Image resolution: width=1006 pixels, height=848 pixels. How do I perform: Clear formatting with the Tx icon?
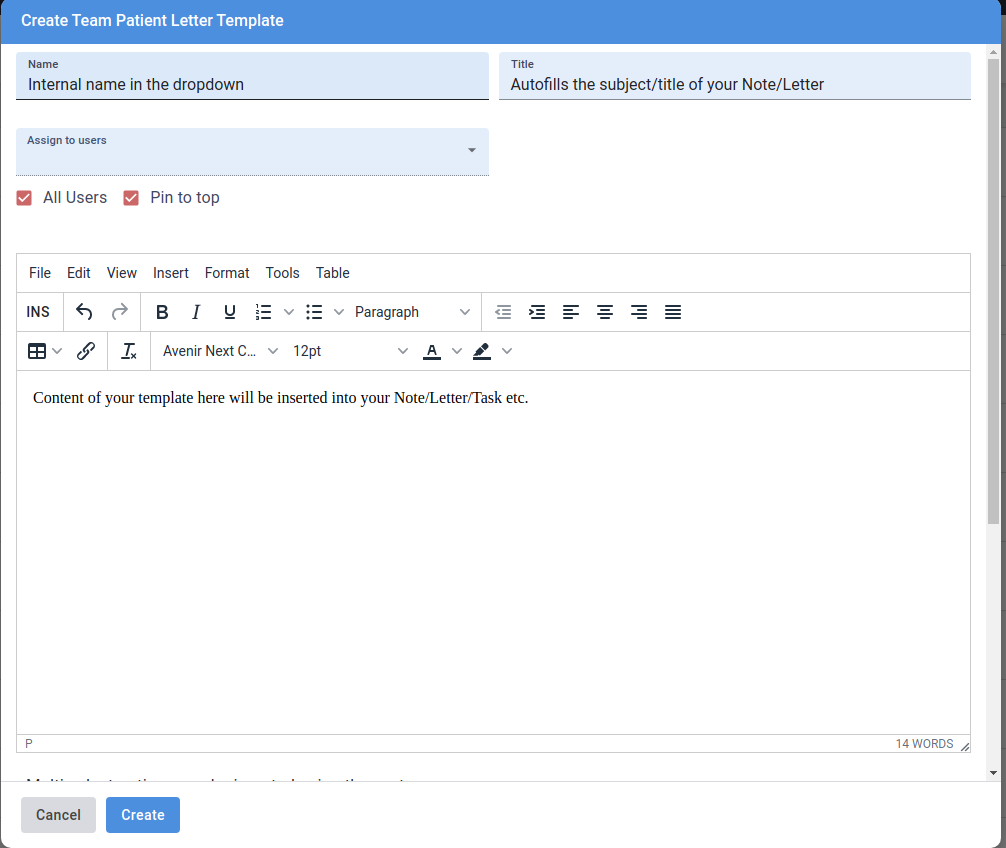(129, 351)
